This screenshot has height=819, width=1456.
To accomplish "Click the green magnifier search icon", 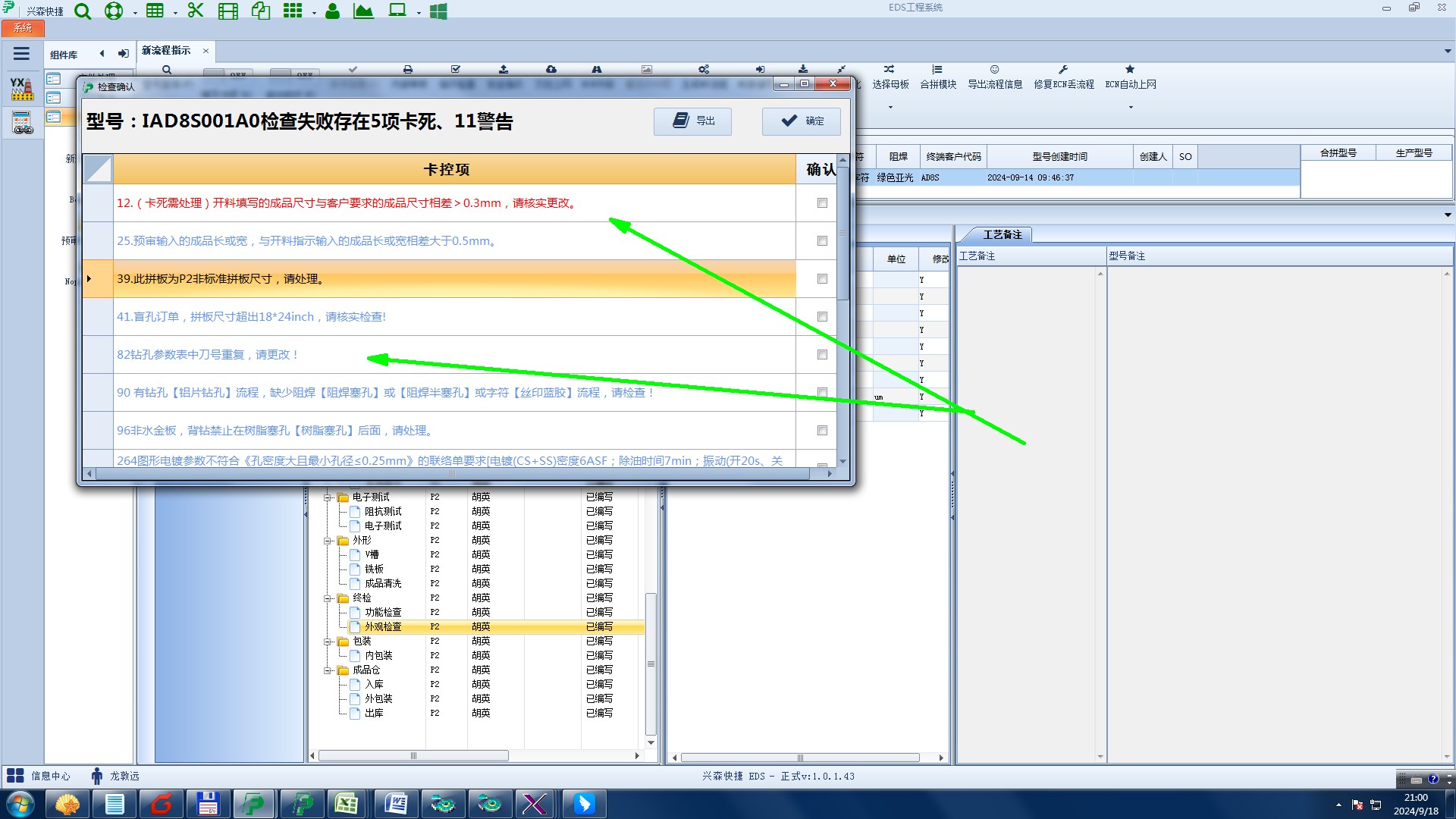I will click(x=83, y=11).
